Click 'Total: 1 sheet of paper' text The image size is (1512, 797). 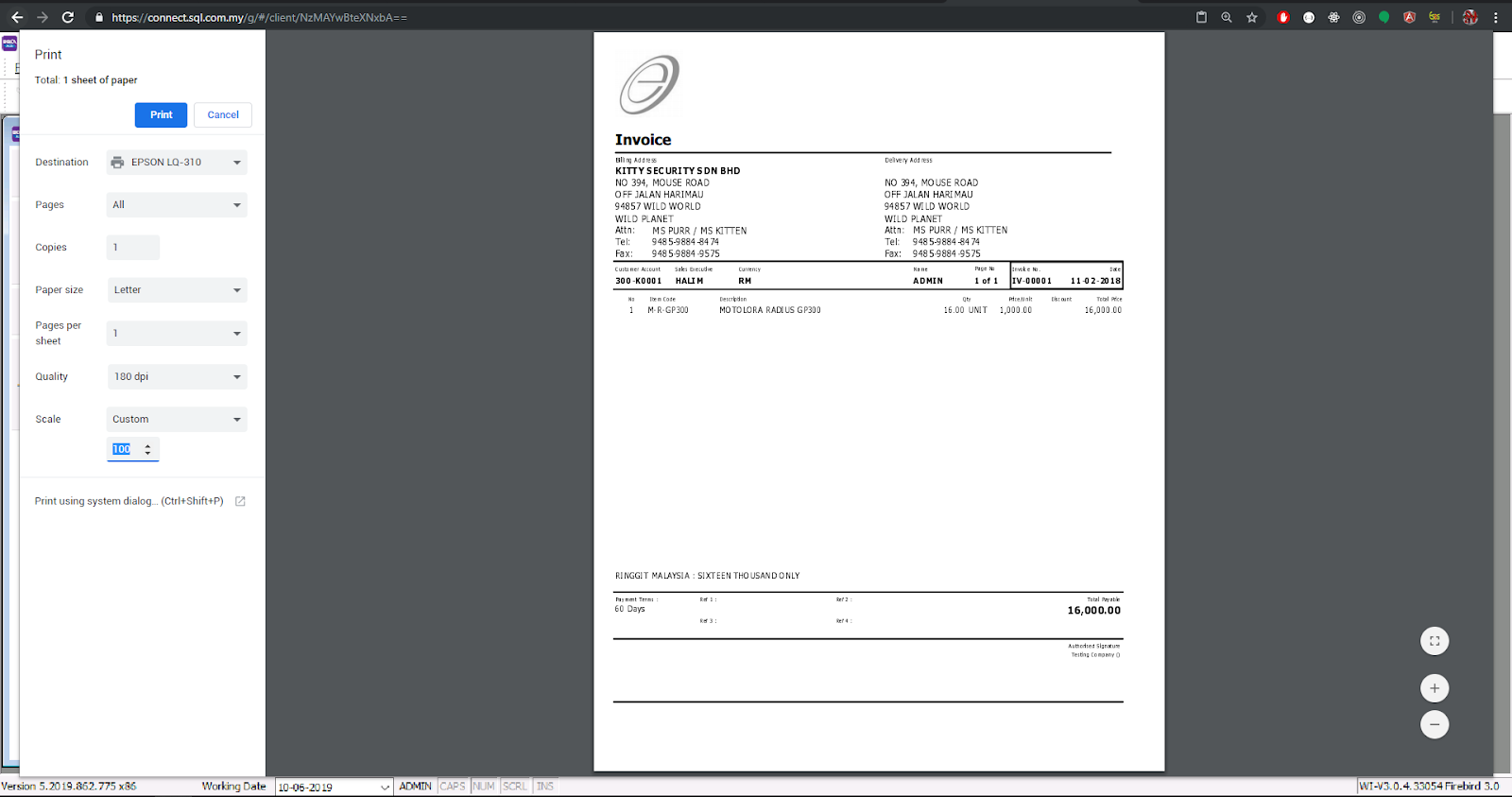[86, 80]
